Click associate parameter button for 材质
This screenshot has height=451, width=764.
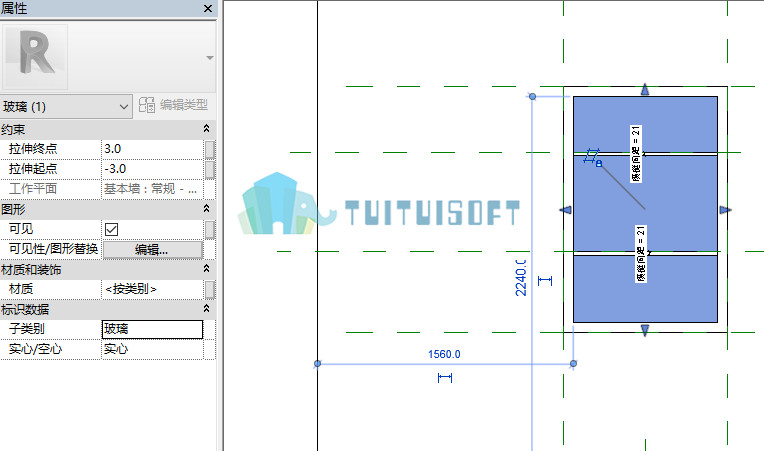point(210,289)
